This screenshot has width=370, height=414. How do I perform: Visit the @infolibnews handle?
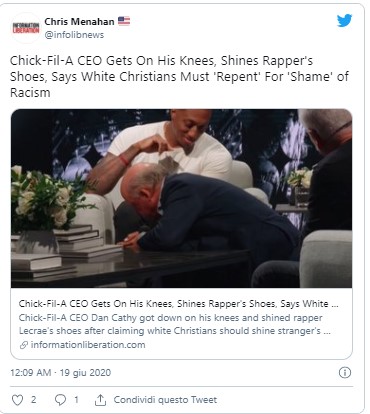(x=74, y=35)
